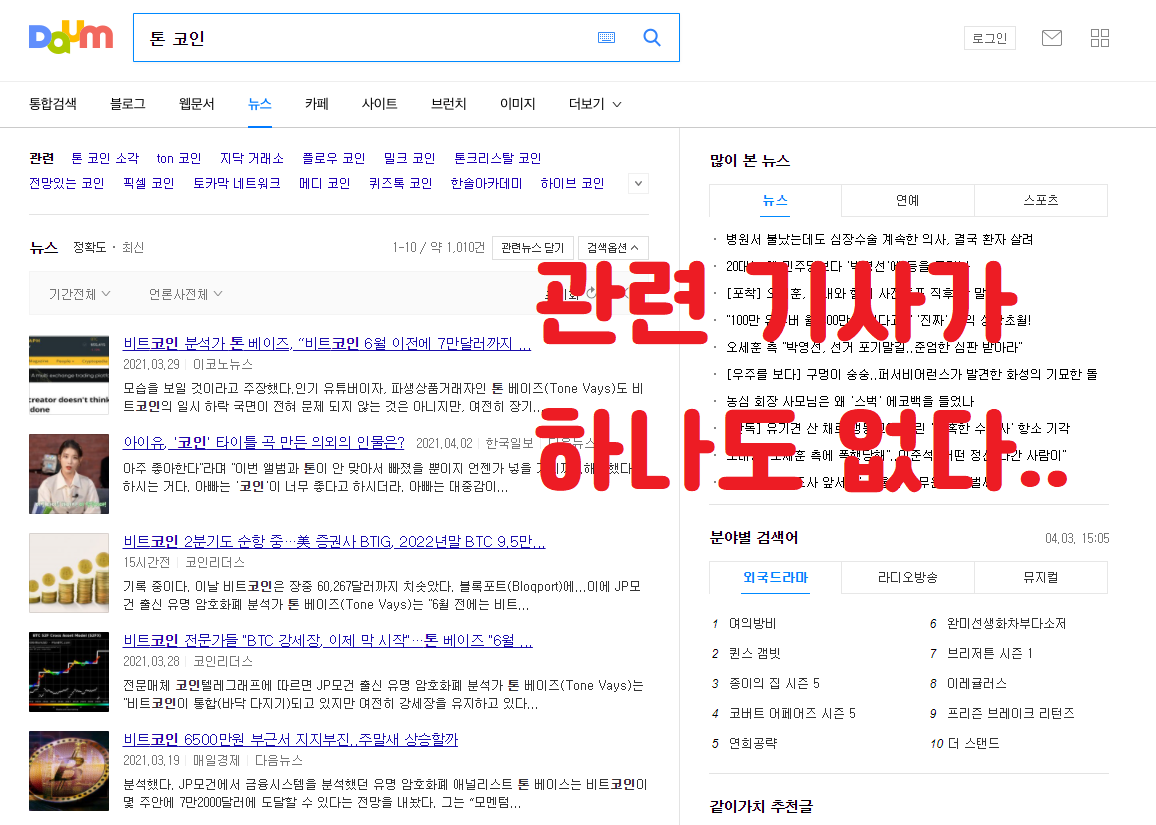Viewport: 1156px width, 825px height.
Task: Open headline 병원서 불났는데도 심장수술 계속한 의사
Action: [x=879, y=240]
